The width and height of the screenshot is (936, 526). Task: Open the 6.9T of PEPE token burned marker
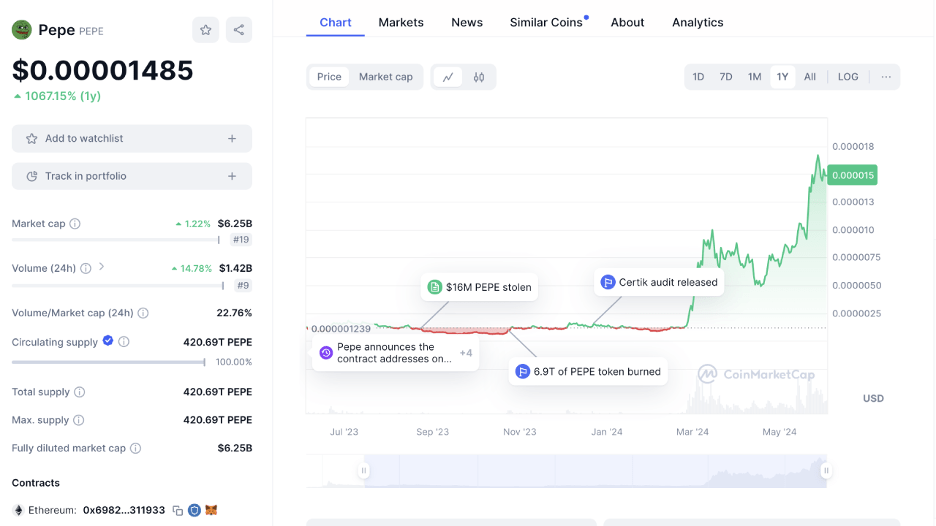coord(588,371)
